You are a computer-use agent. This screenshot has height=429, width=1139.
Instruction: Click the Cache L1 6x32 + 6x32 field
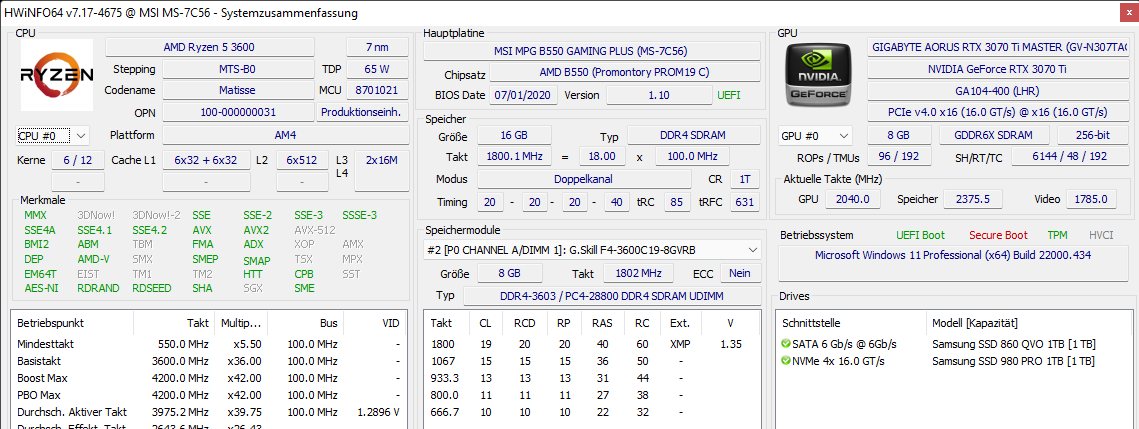coord(205,160)
